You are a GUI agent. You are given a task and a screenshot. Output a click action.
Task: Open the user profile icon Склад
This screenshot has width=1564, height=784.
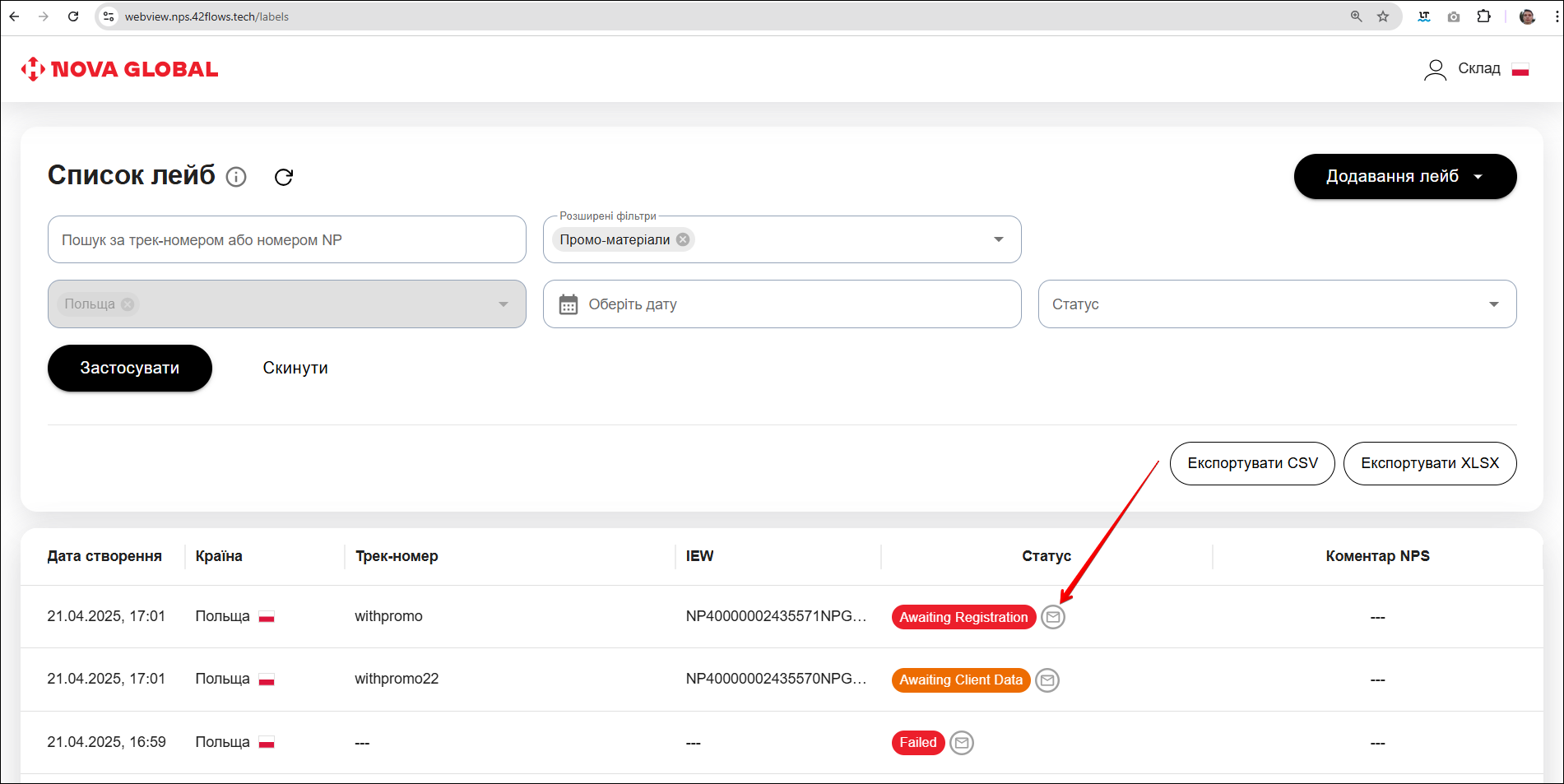[x=1435, y=69]
